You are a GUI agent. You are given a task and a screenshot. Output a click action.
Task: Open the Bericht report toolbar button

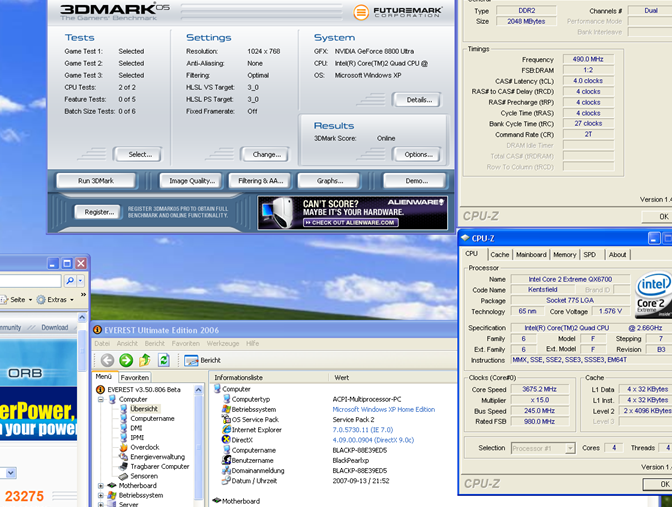pos(202,360)
